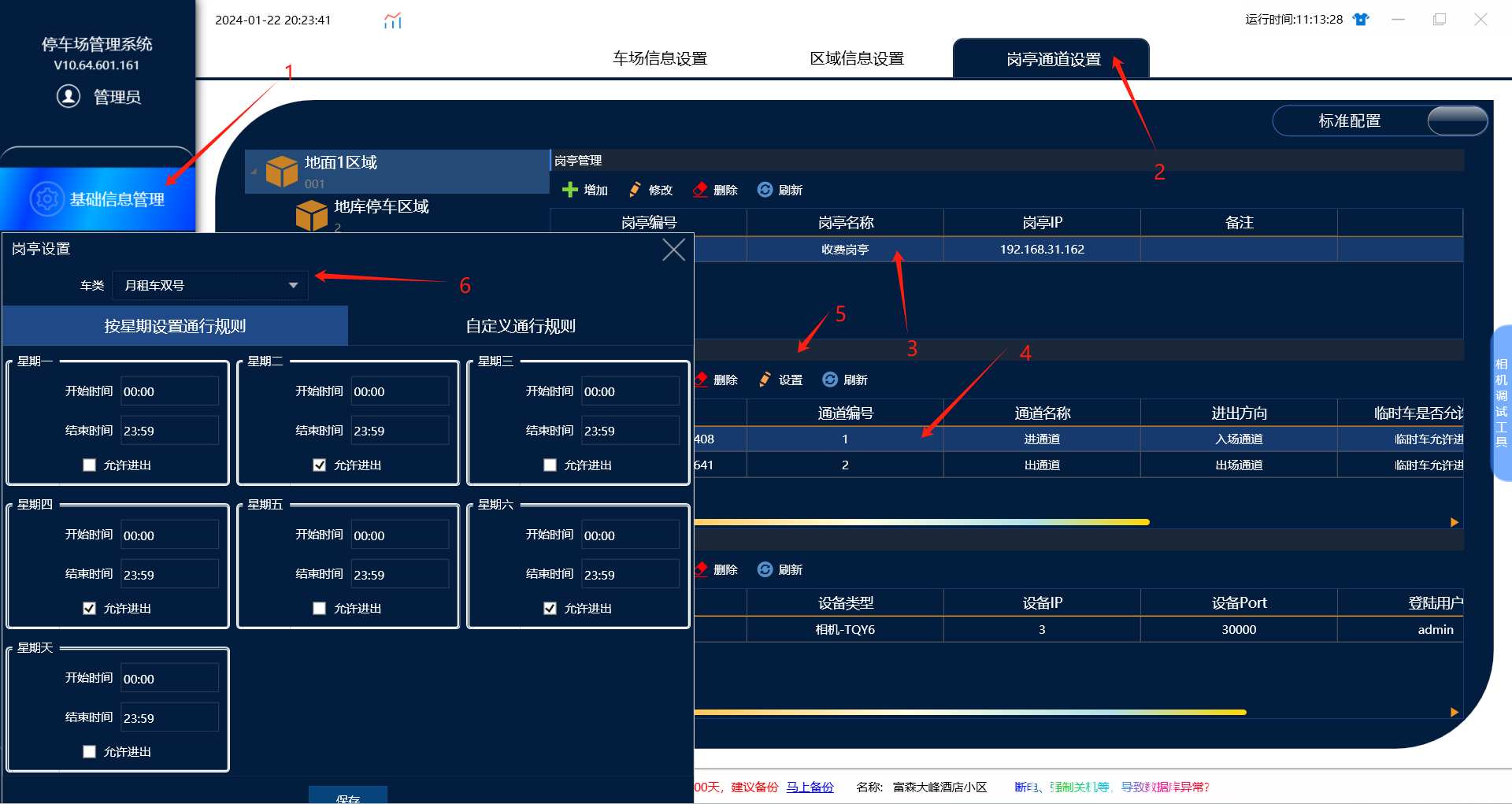This screenshot has width=1512, height=804.
Task: Click the channel table horizontal scrollbar bar
Action: (x=921, y=522)
